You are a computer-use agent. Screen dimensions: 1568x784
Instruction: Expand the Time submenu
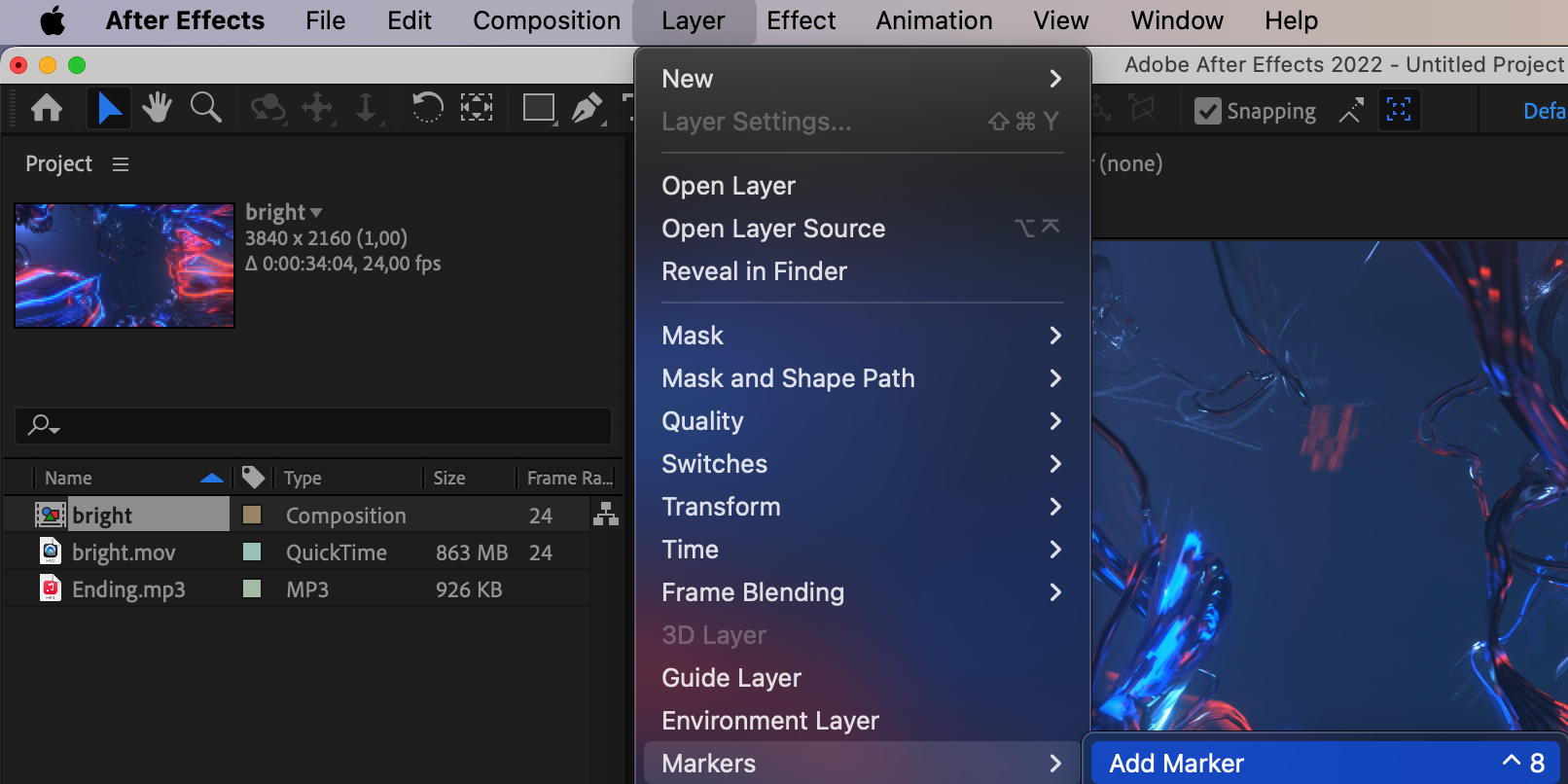[x=862, y=550]
